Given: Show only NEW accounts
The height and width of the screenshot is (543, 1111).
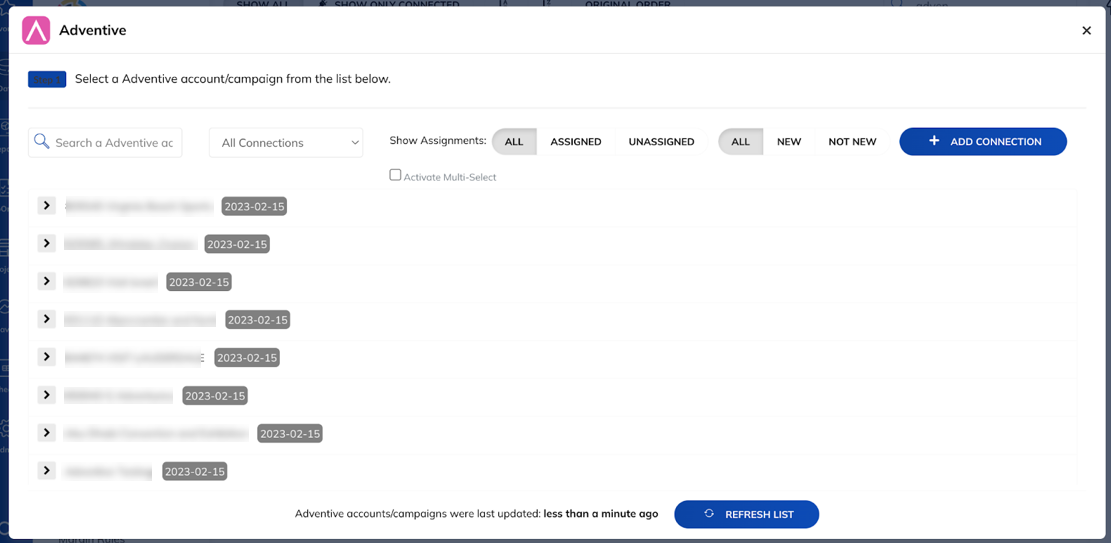Looking at the screenshot, I should 789,142.
